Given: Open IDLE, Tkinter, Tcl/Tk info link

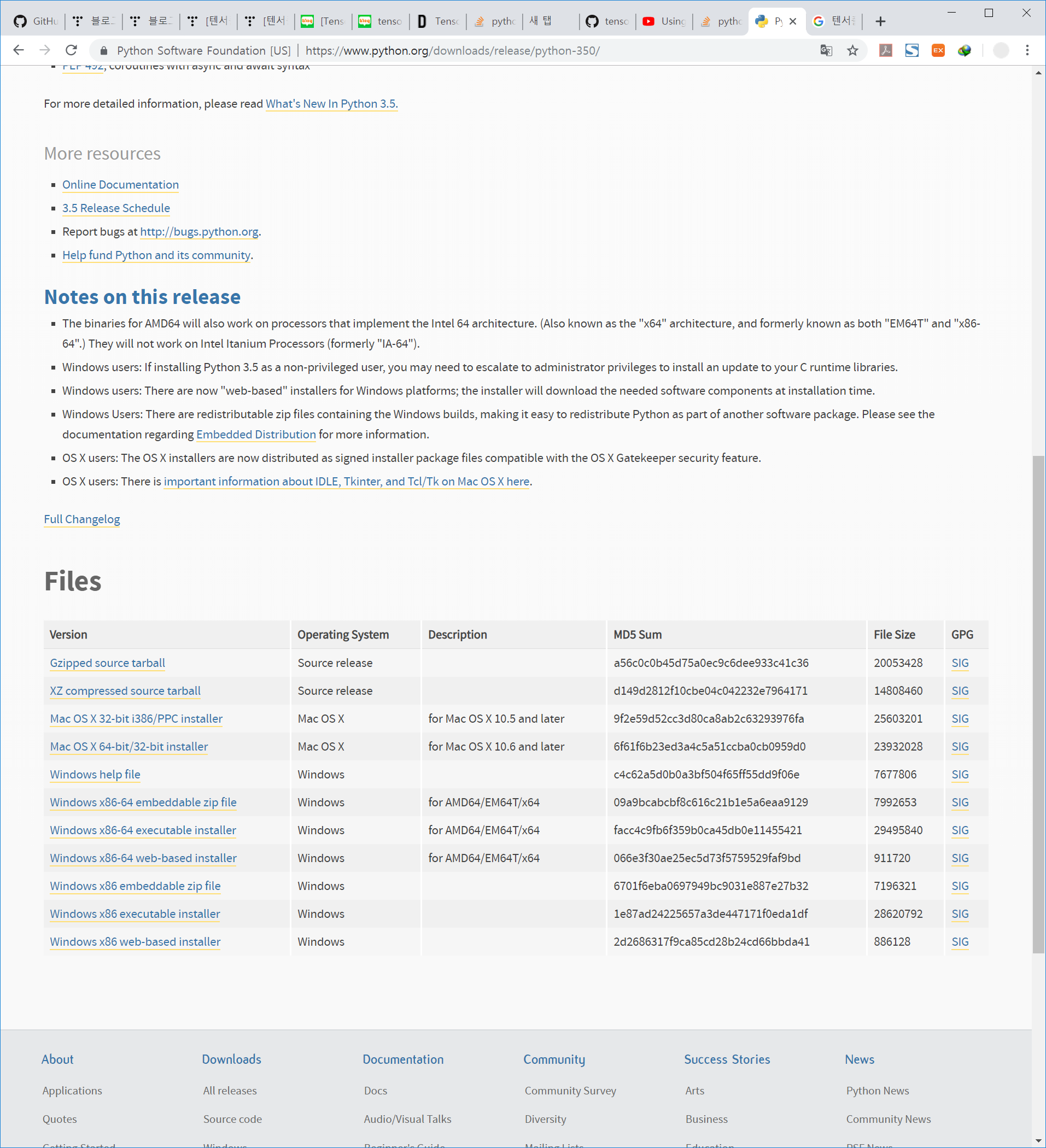Looking at the screenshot, I should (x=346, y=481).
